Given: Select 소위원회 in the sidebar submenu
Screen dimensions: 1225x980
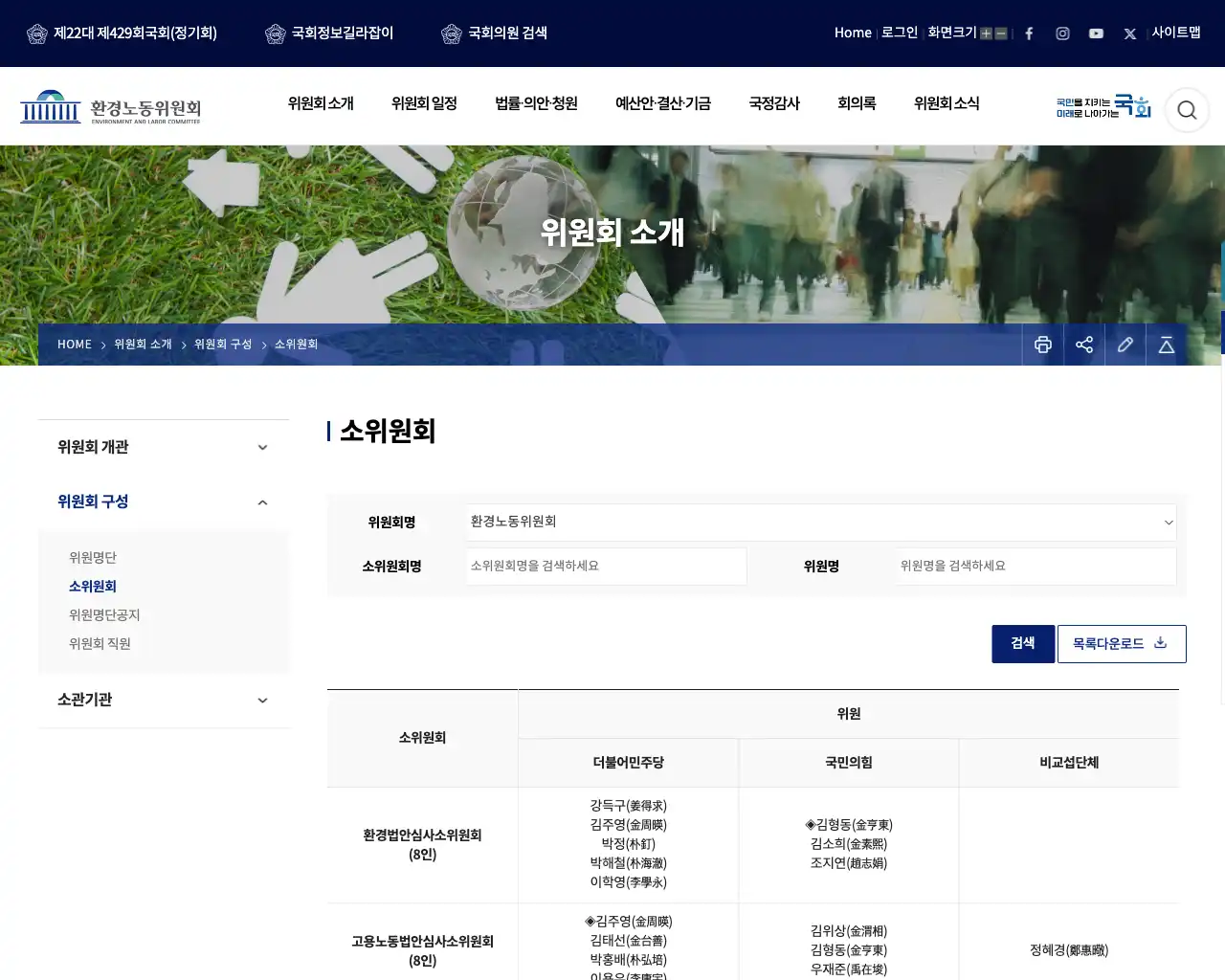Looking at the screenshot, I should coord(93,587).
